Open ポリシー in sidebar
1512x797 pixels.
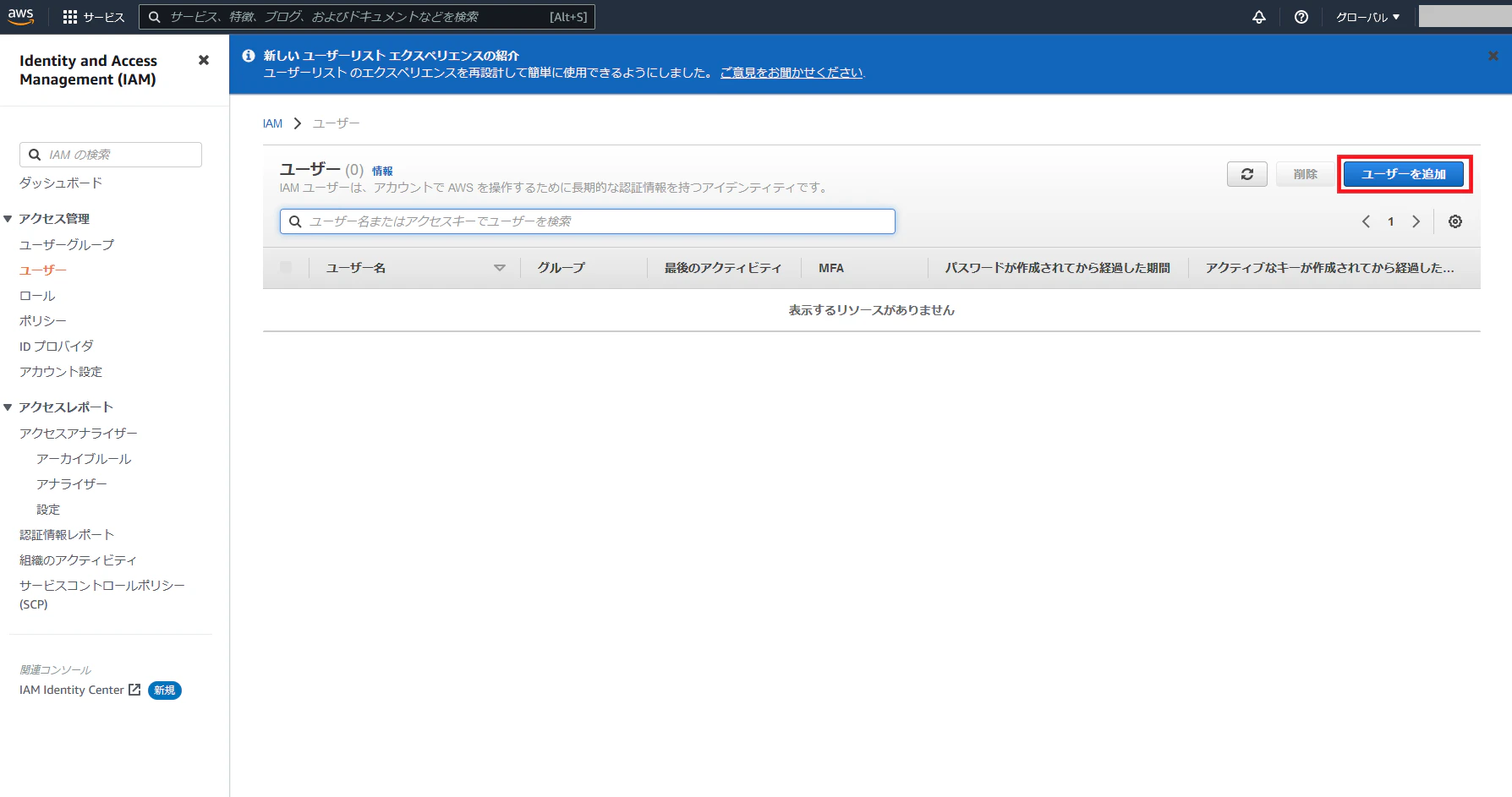pos(43,321)
